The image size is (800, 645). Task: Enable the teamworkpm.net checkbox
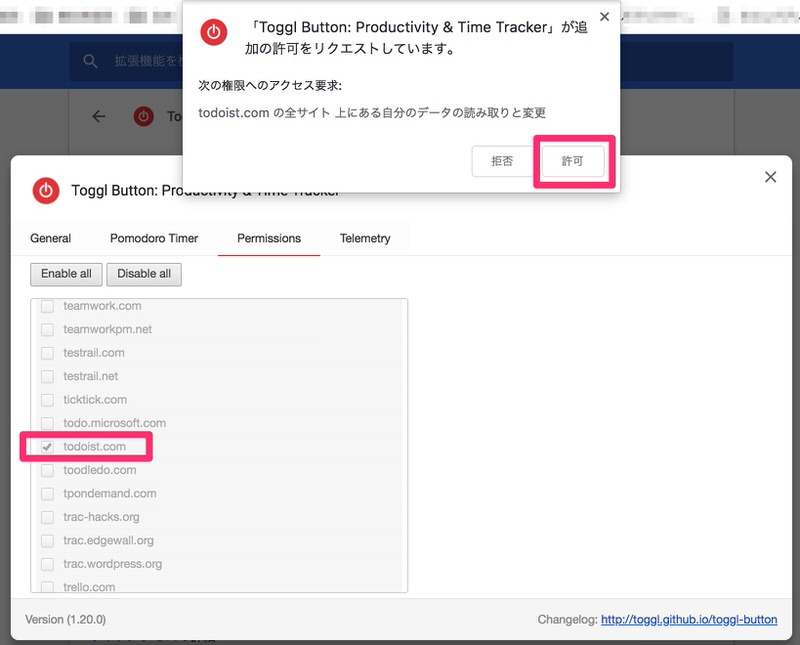pos(47,330)
